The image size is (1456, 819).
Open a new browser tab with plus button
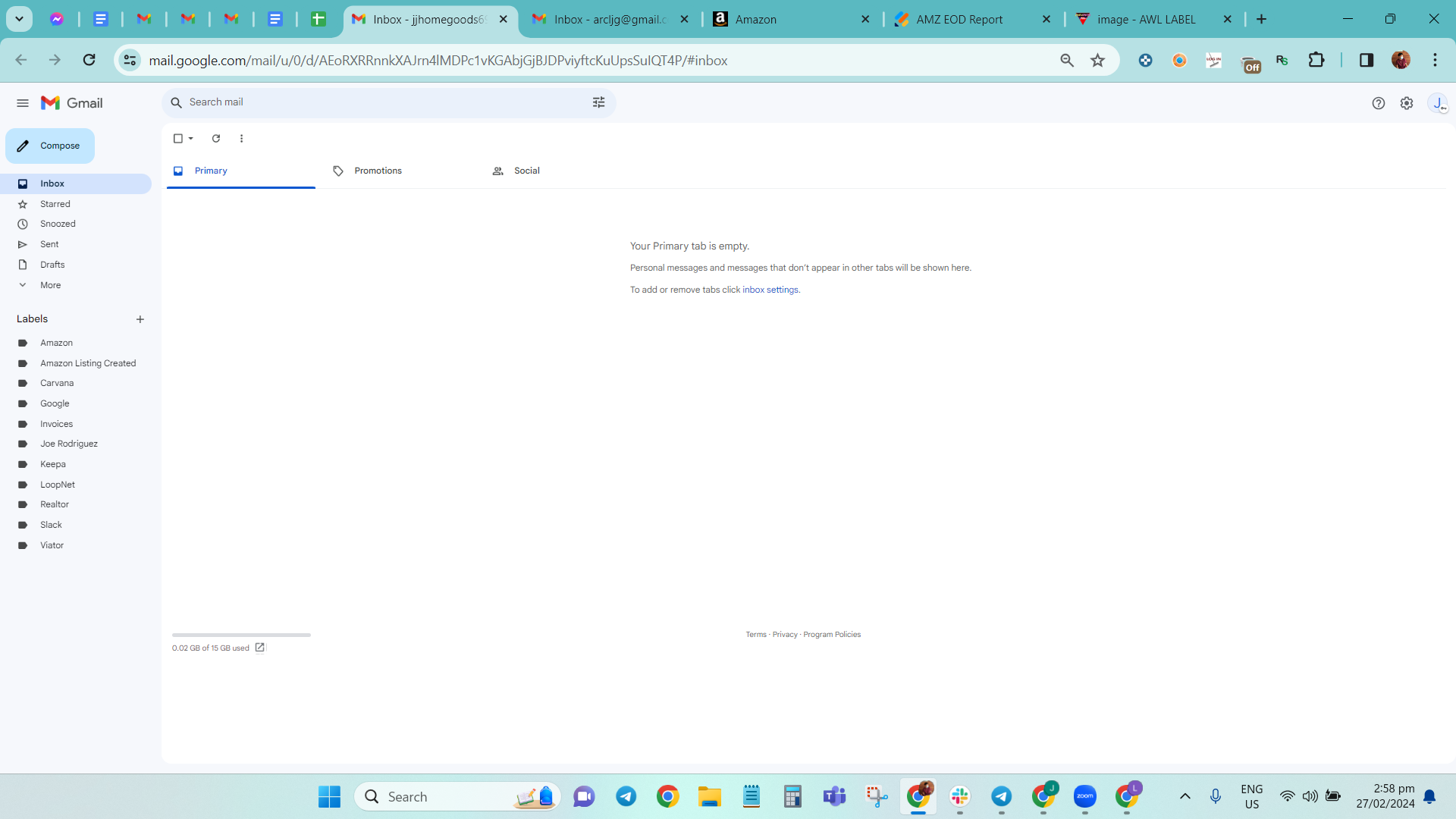click(1262, 20)
